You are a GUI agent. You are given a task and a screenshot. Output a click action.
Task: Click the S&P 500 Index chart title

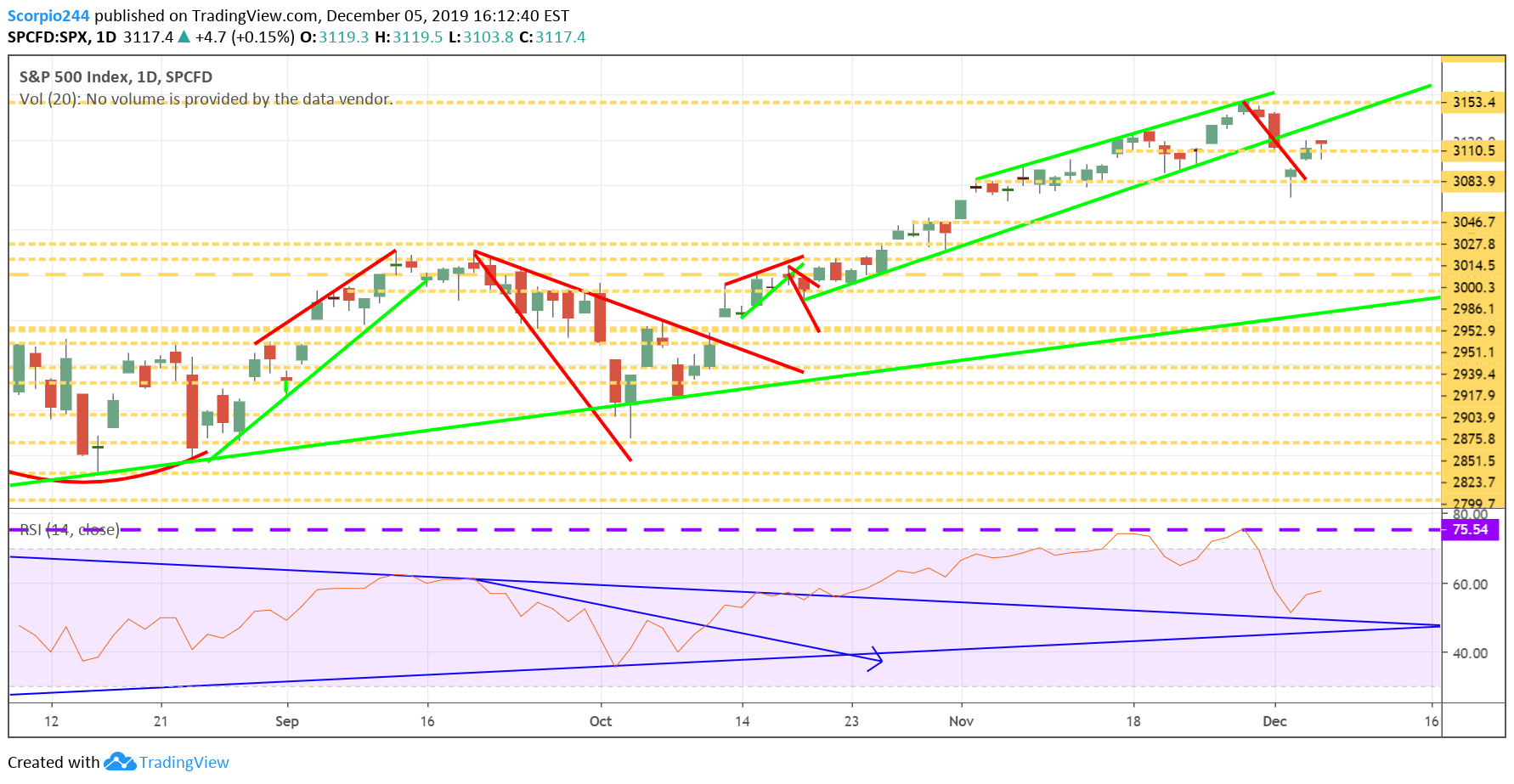[x=116, y=77]
